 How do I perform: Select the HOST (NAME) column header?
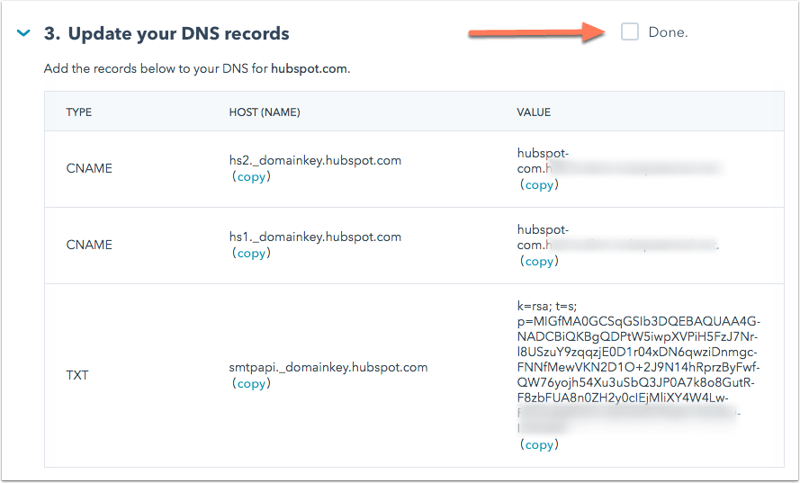(x=264, y=112)
